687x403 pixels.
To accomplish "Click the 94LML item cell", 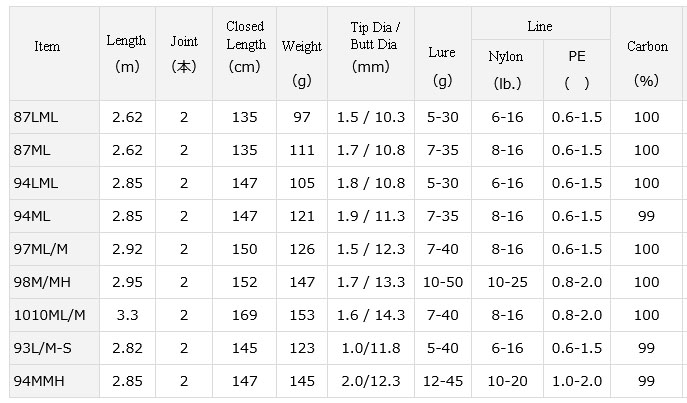I will click(x=54, y=183).
